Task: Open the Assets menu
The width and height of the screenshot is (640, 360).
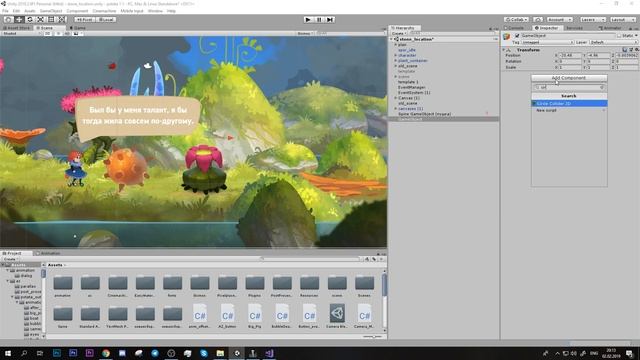Action: pos(30,11)
